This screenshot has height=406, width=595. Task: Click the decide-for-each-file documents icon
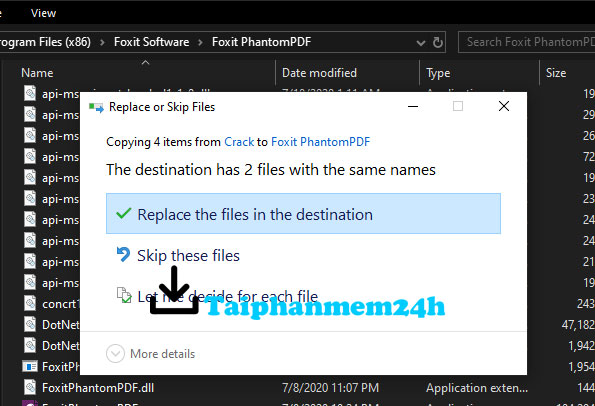click(x=124, y=295)
